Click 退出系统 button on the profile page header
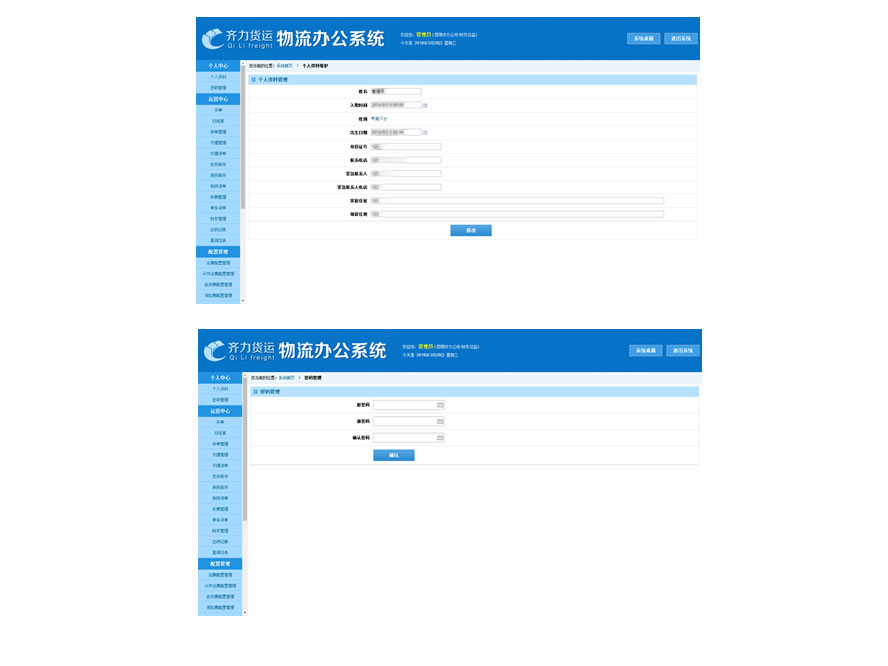 pos(681,39)
